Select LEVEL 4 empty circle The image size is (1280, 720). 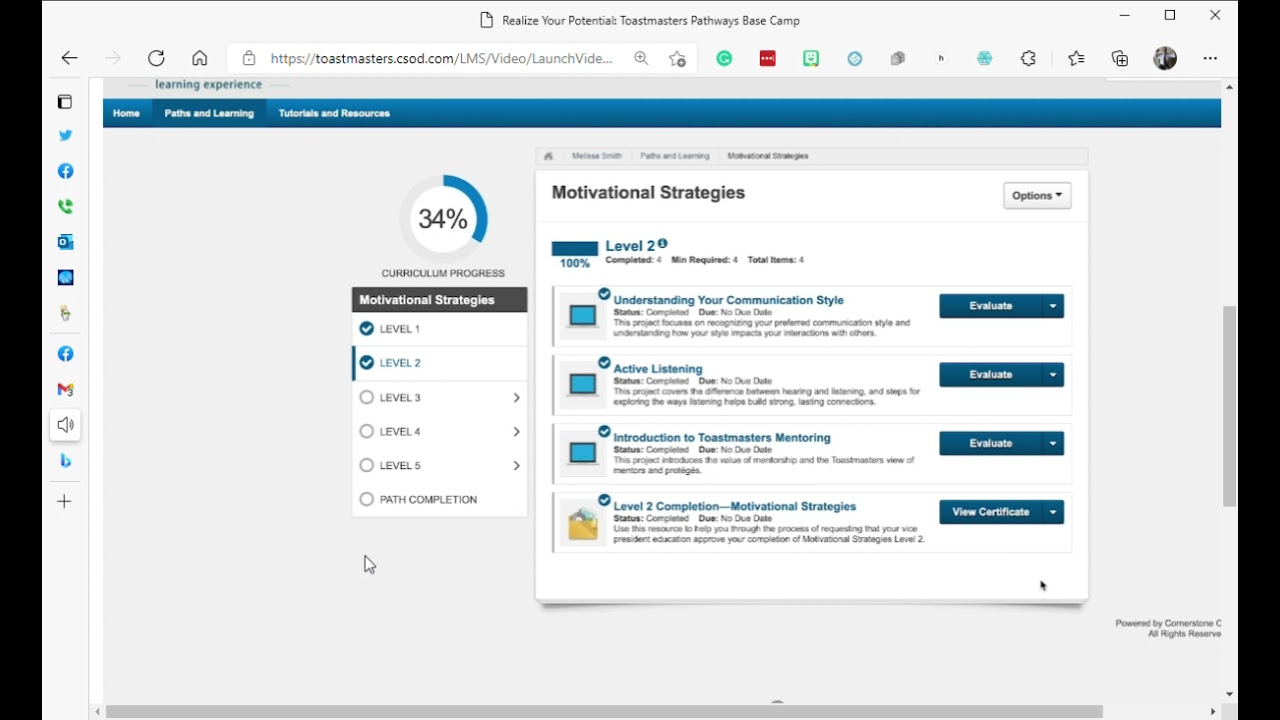366,431
